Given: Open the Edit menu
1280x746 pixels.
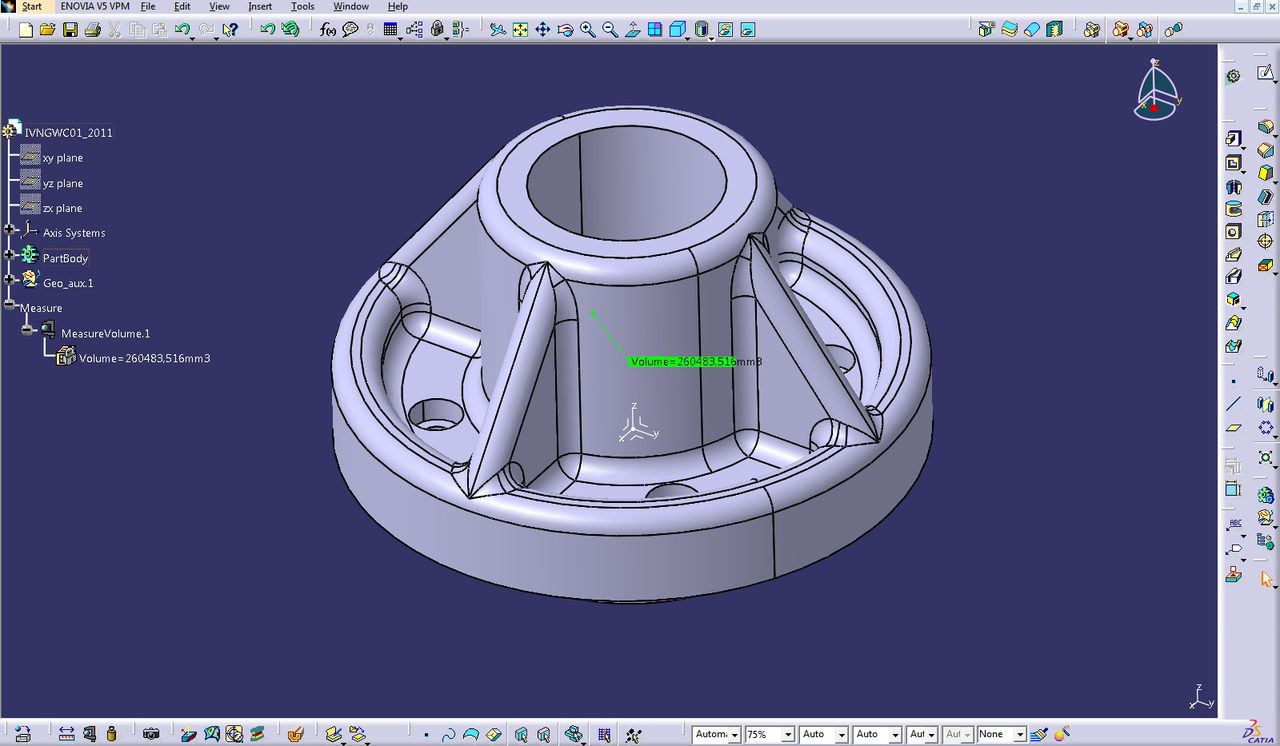Looking at the screenshot, I should pos(182,6).
